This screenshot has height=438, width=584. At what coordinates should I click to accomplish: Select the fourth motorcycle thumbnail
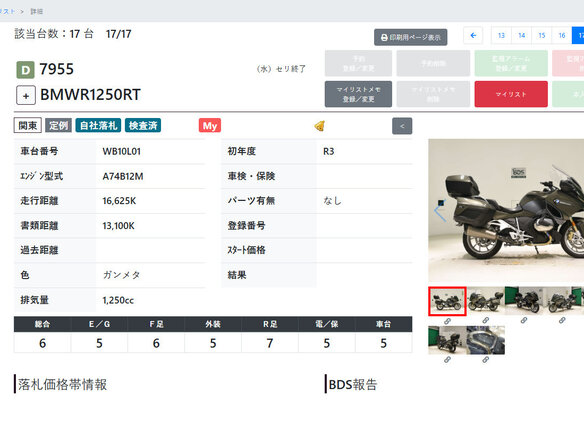(x=562, y=301)
